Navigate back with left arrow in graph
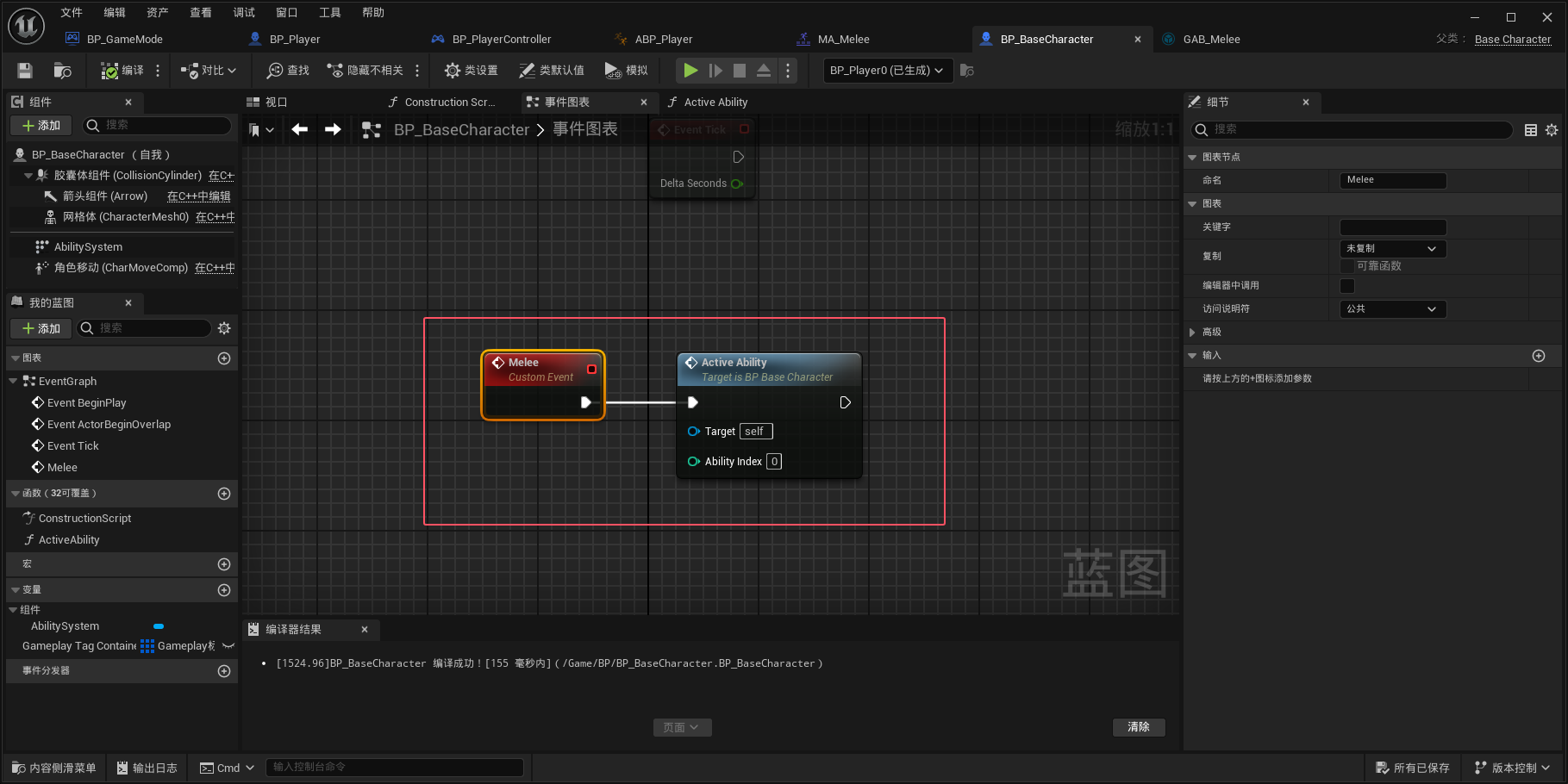 pyautogui.click(x=299, y=129)
